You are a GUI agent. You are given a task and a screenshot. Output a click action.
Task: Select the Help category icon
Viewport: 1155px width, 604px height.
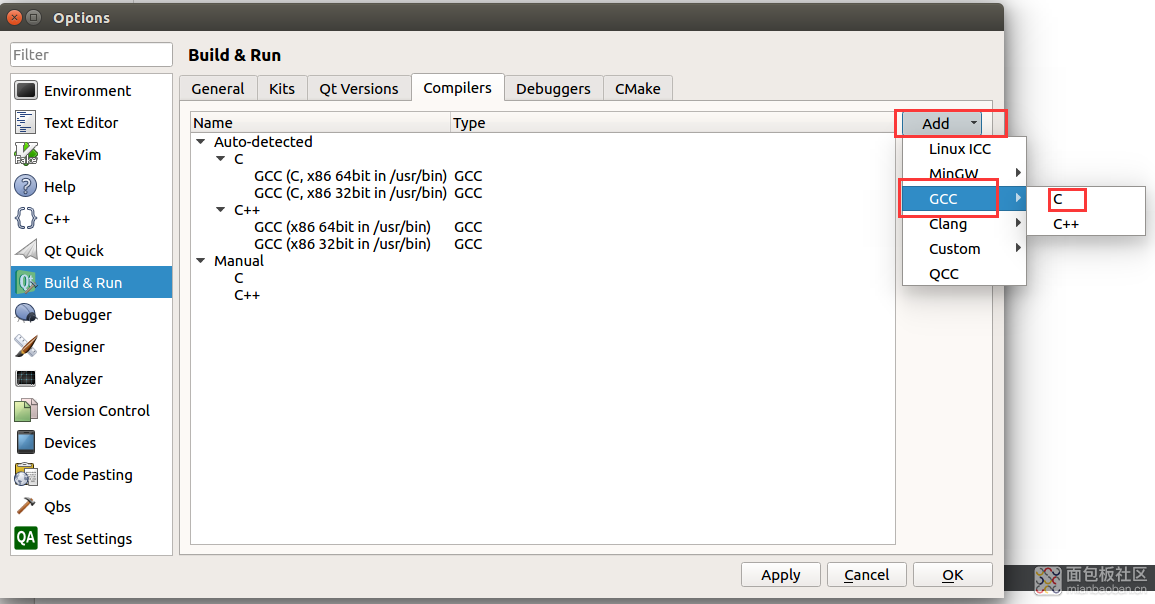pyautogui.click(x=26, y=186)
